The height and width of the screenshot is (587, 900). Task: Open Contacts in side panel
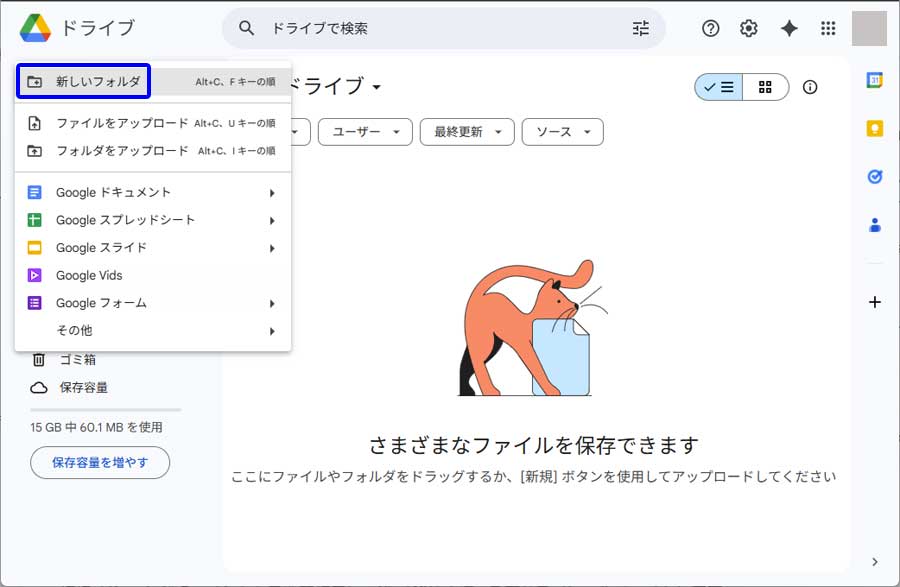(x=875, y=225)
